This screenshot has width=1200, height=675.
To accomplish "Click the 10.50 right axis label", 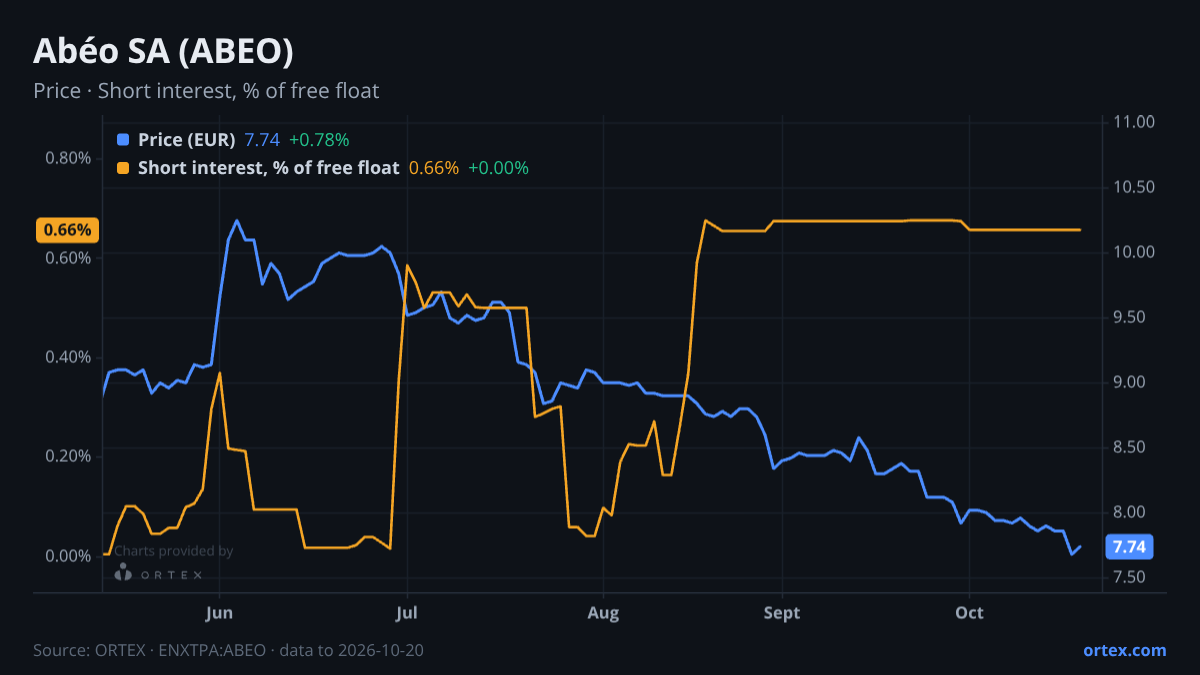I will point(1132,187).
